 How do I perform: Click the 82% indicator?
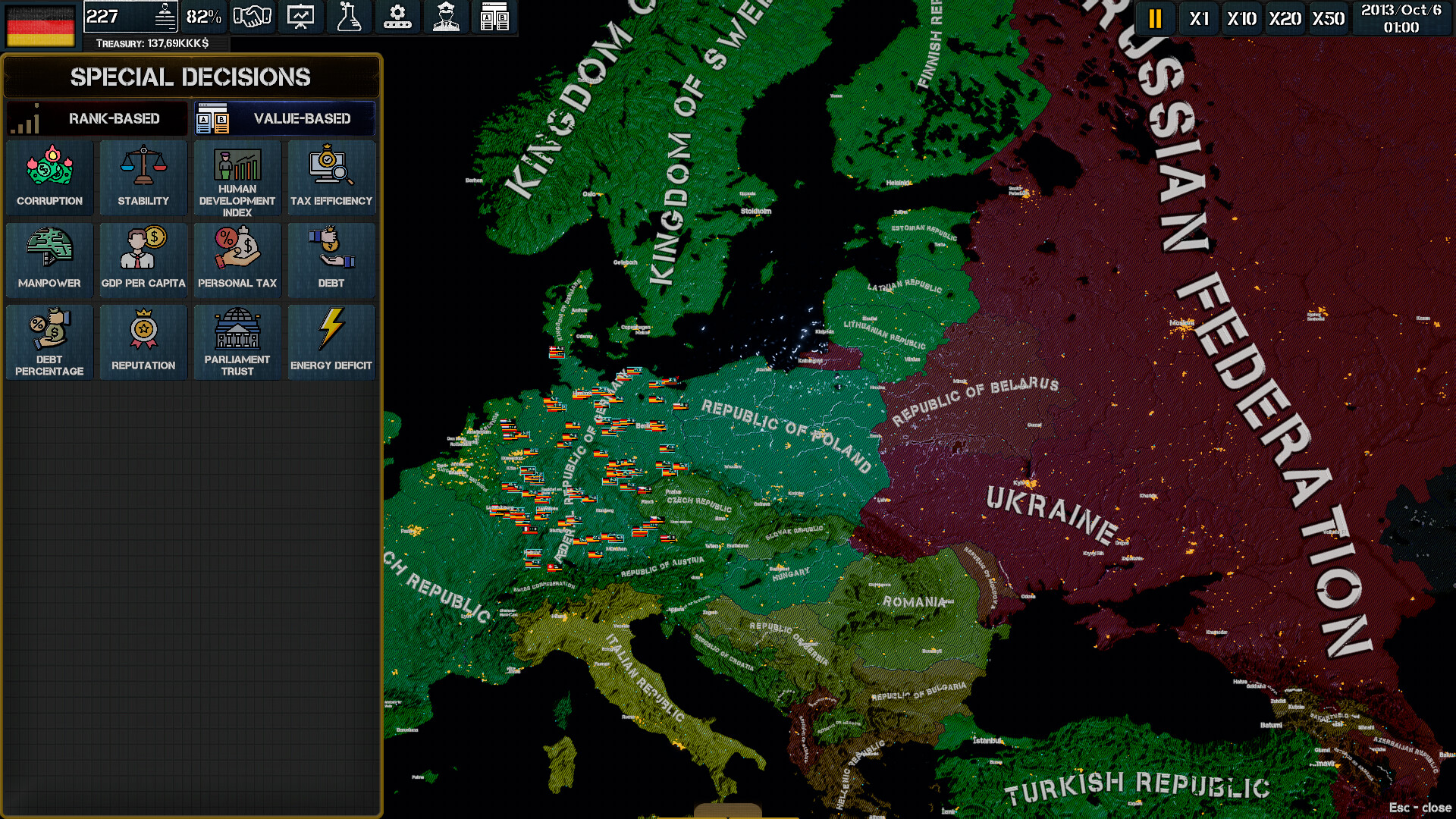pyautogui.click(x=204, y=17)
